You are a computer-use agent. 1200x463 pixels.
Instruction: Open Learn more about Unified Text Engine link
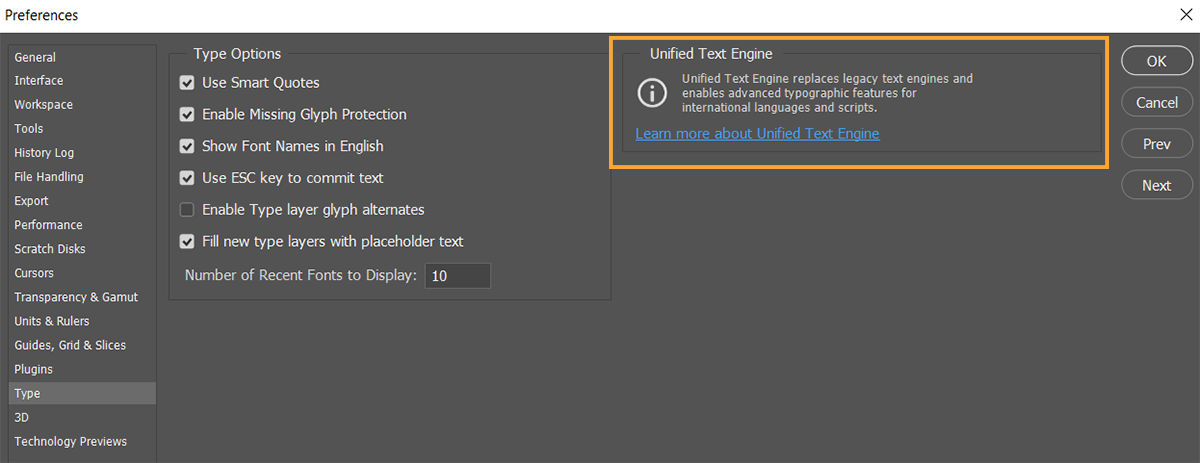pos(757,133)
